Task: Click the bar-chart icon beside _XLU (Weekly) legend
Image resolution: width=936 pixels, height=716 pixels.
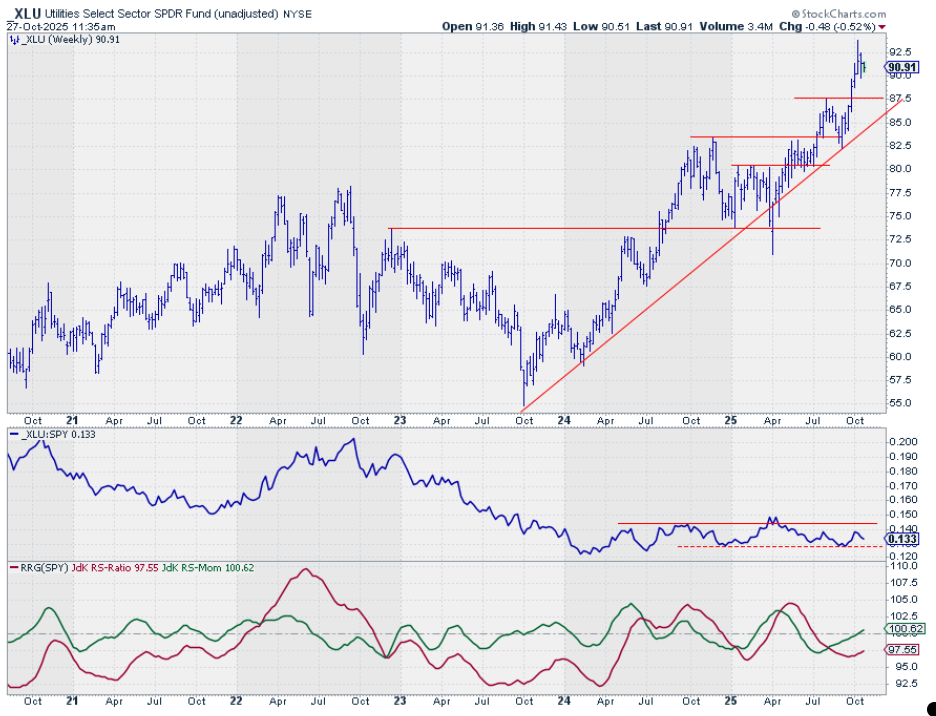Action: [12, 40]
